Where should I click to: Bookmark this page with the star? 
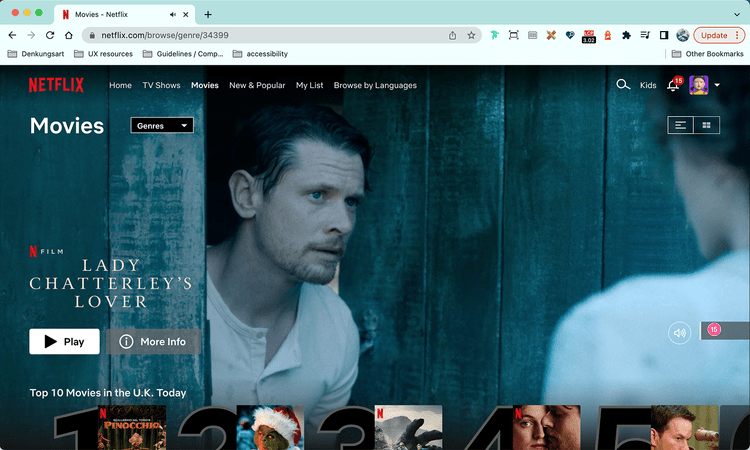[x=471, y=35]
